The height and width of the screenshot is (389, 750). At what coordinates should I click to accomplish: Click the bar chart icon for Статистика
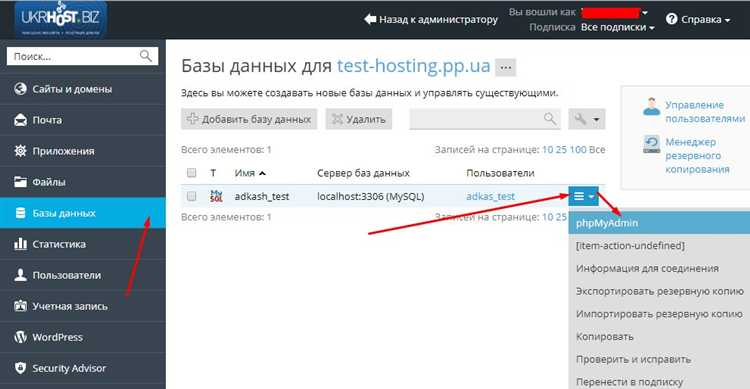20,244
